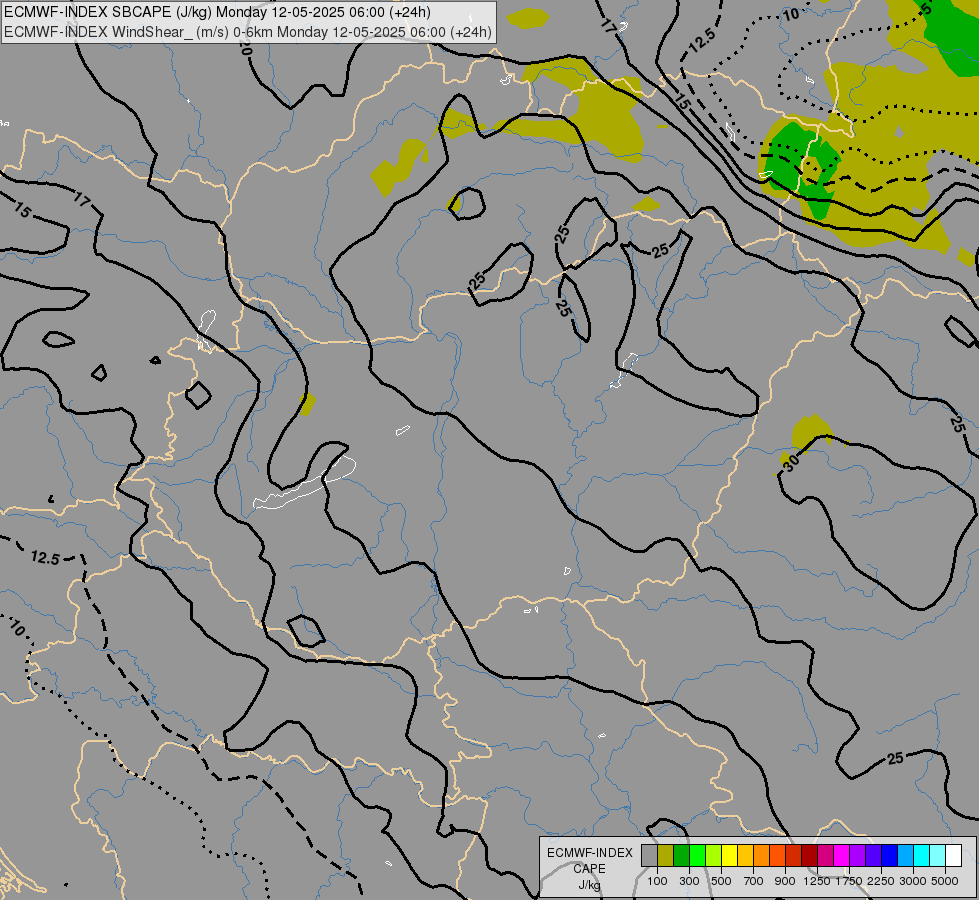Select the dark green legend swatch
The width and height of the screenshot is (979, 900).
click(681, 856)
